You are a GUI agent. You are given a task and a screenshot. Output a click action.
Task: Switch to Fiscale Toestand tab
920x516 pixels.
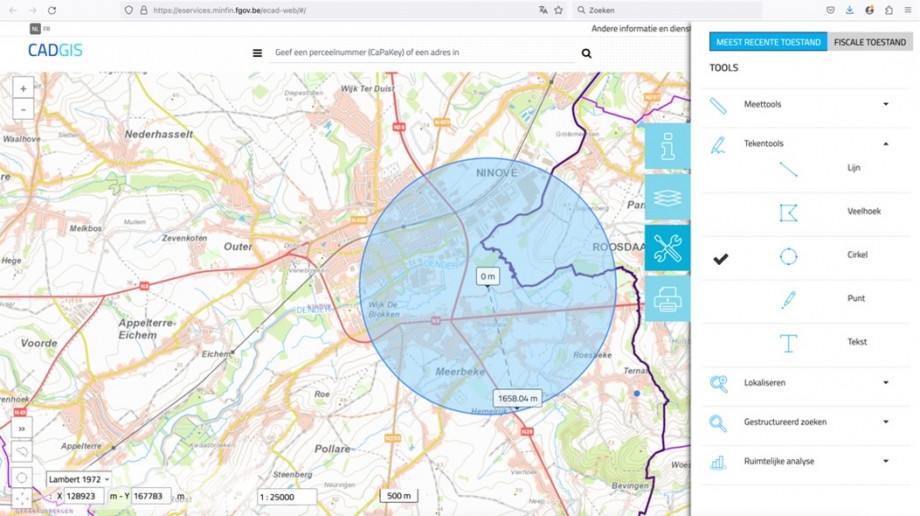[869, 42]
